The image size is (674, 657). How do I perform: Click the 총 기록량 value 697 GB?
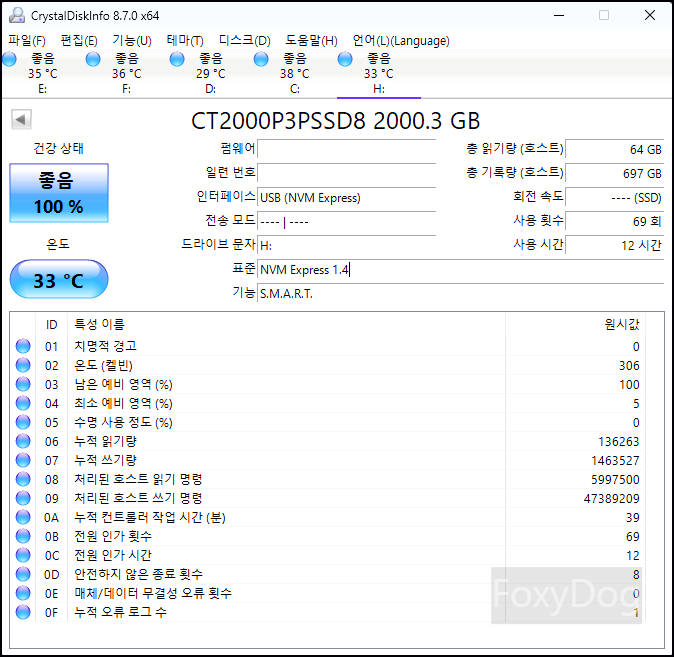click(615, 173)
